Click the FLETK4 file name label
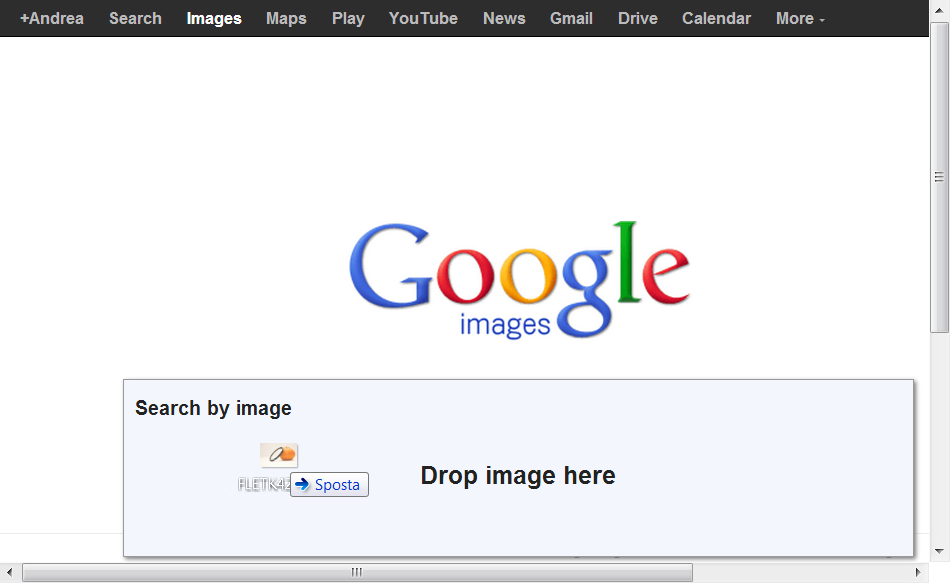Screen dimensions: 950x583 264,484
